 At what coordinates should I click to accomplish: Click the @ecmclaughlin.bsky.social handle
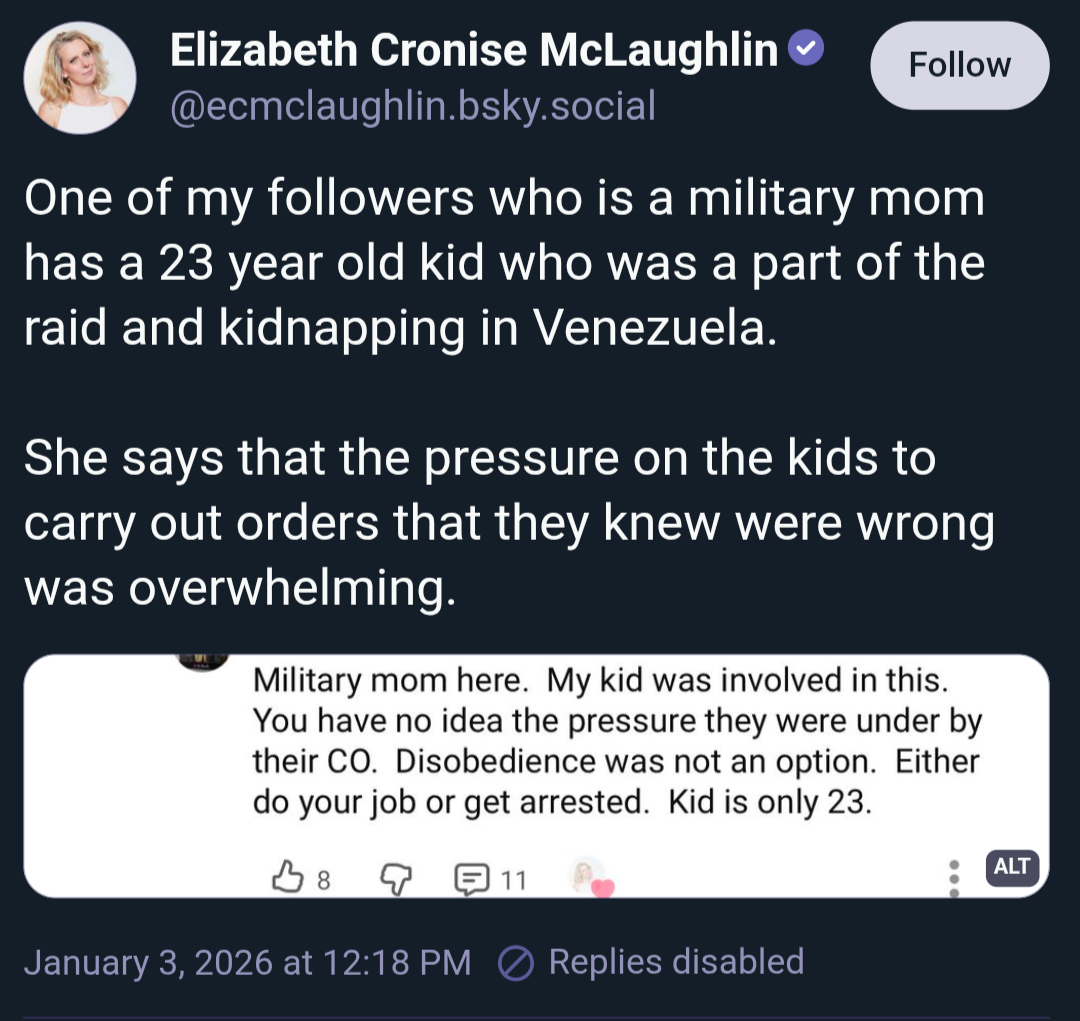pyautogui.click(x=413, y=104)
